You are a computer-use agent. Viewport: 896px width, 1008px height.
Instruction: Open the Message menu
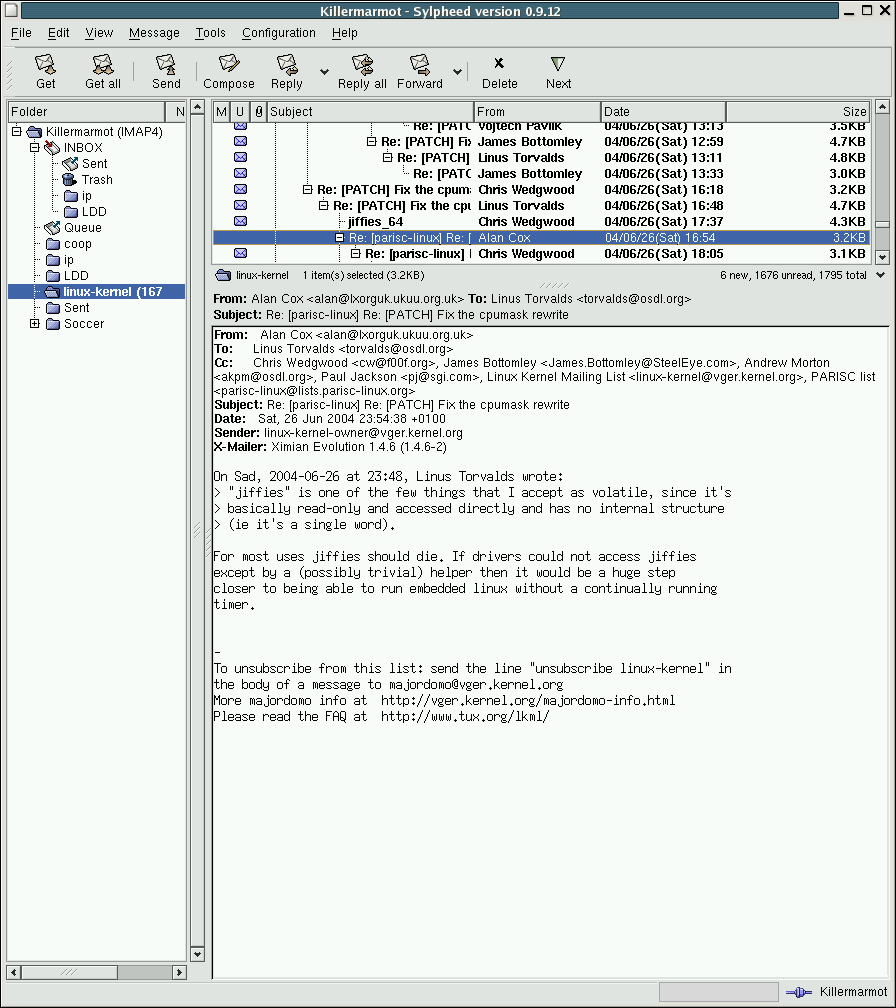pyautogui.click(x=154, y=33)
